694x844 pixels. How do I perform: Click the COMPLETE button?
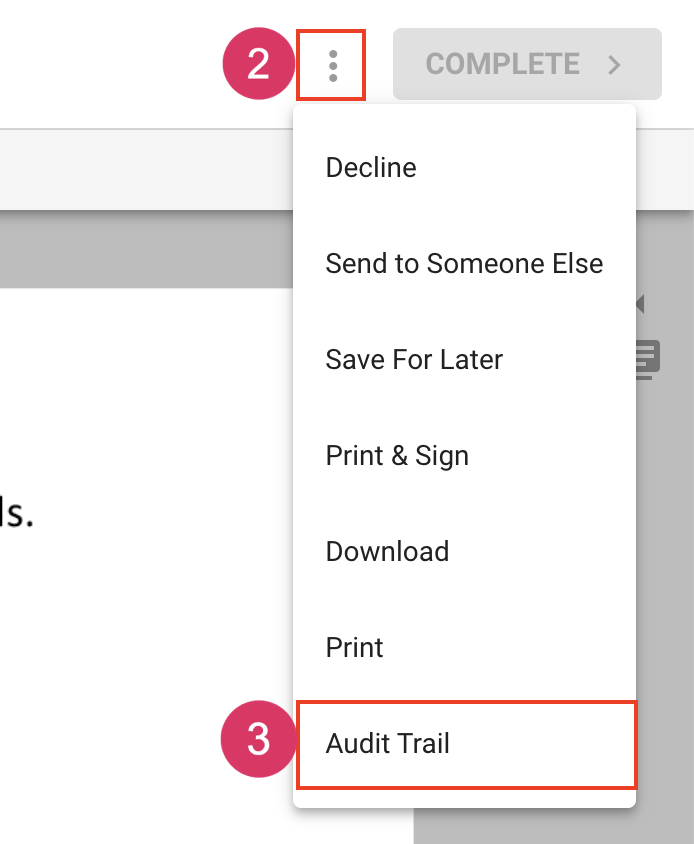[x=503, y=65]
